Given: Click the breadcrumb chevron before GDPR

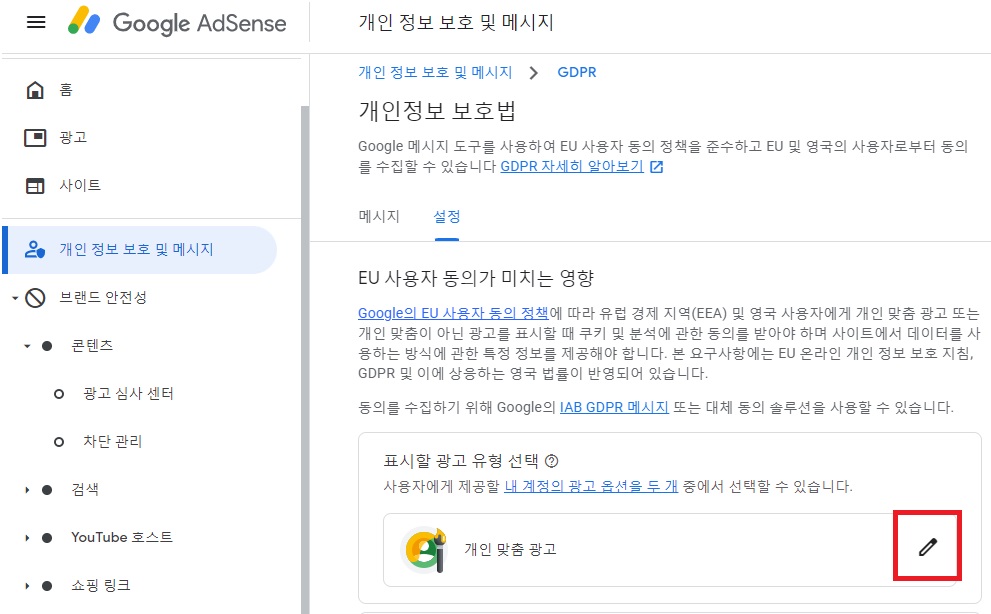Looking at the screenshot, I should [534, 73].
